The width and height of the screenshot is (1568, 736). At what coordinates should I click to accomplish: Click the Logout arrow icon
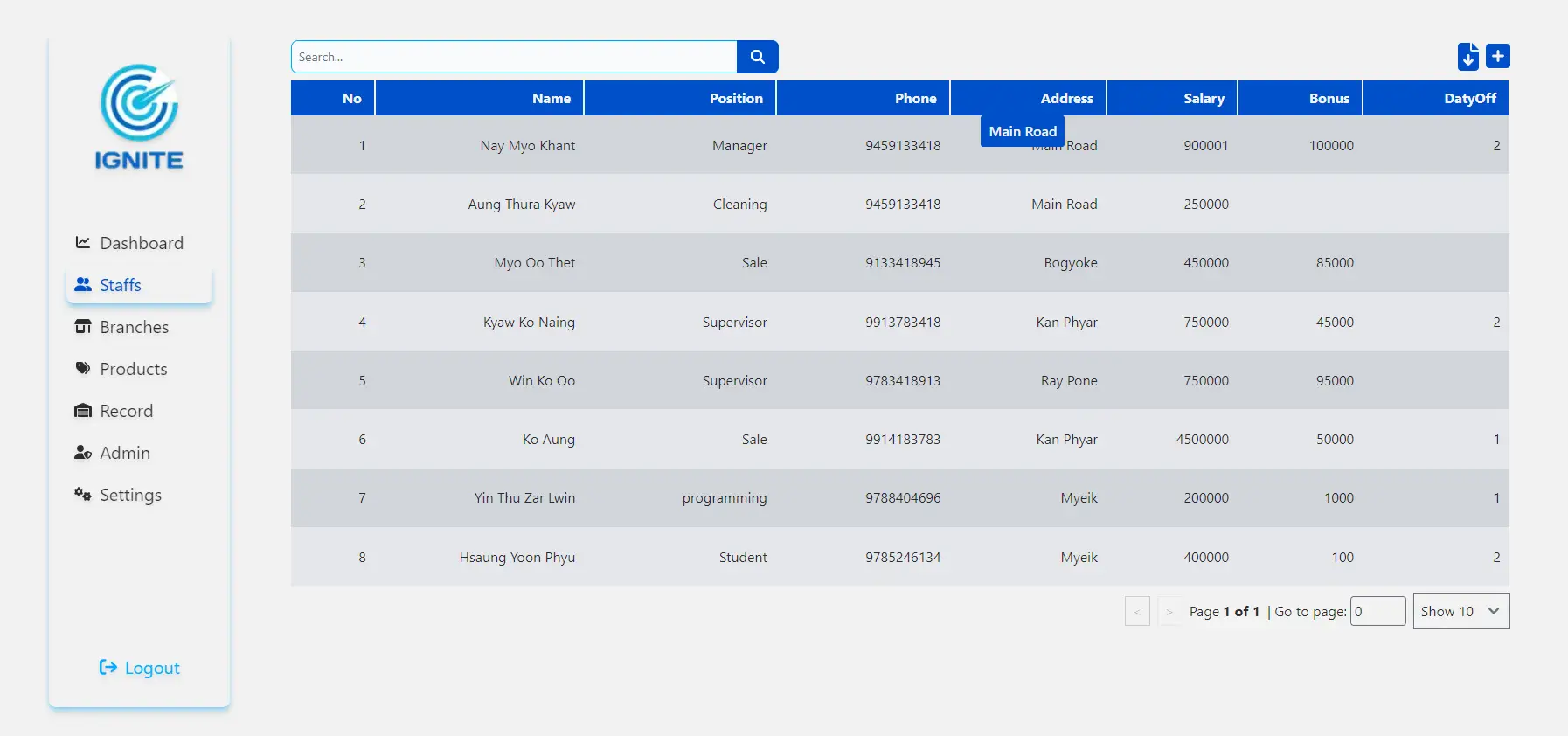[x=108, y=668]
